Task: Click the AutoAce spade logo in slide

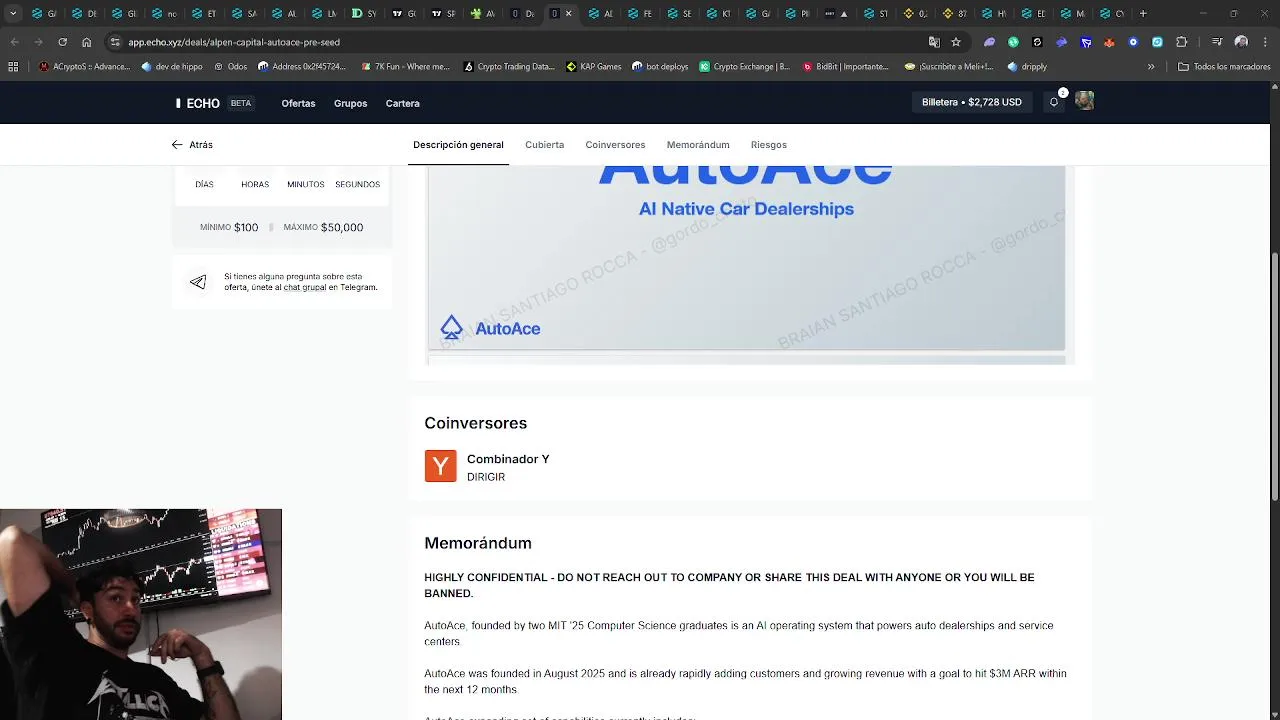Action: pos(451,328)
